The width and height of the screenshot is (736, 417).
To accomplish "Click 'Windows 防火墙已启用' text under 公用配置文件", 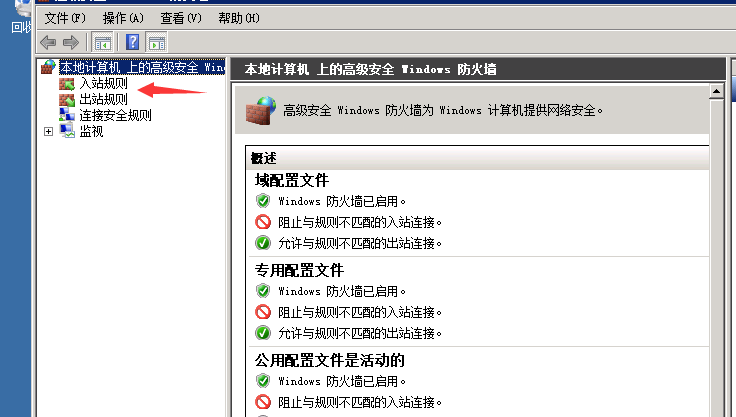I will click(342, 381).
